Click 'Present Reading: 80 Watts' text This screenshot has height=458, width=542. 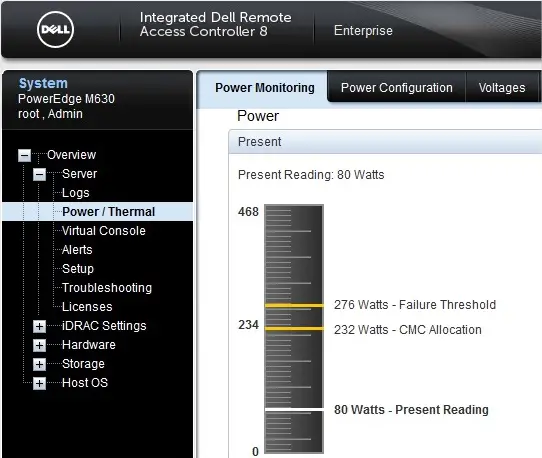point(311,175)
